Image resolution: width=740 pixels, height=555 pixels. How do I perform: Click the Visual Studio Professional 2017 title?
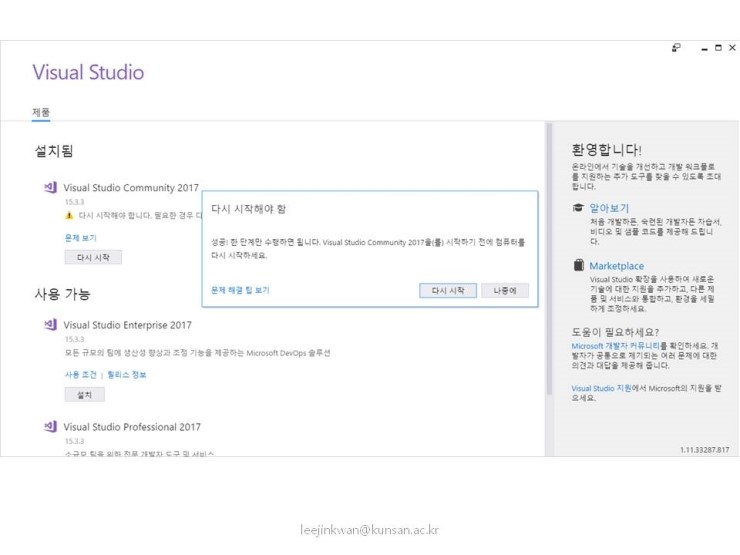coord(132,427)
